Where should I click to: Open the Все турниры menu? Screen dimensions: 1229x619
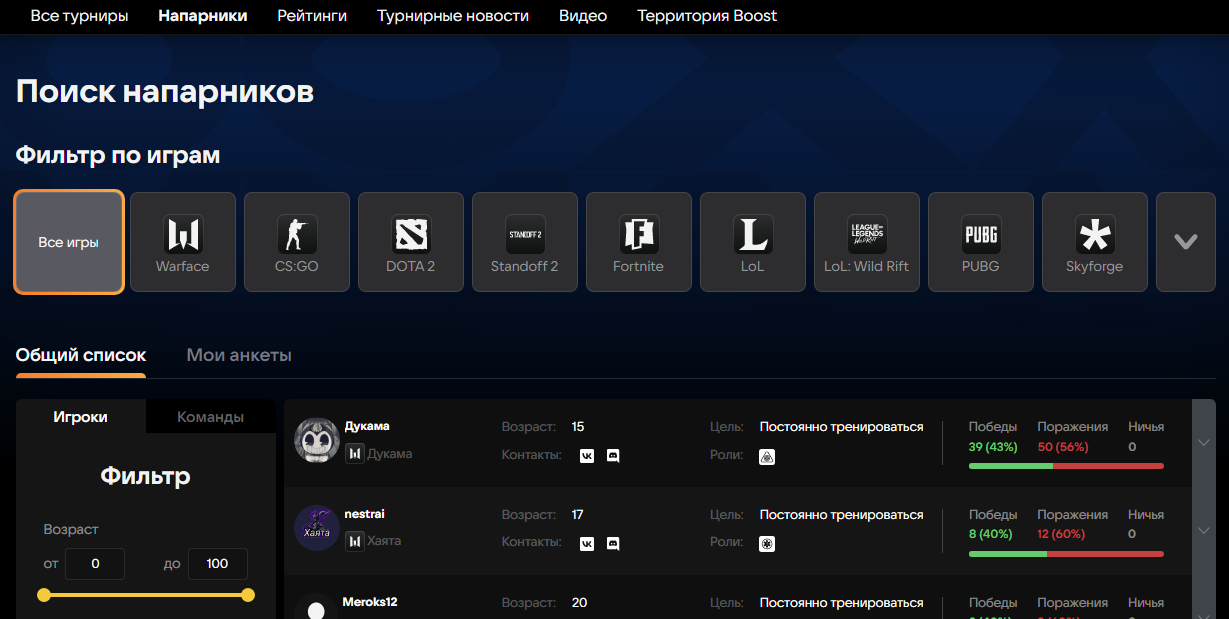click(79, 16)
